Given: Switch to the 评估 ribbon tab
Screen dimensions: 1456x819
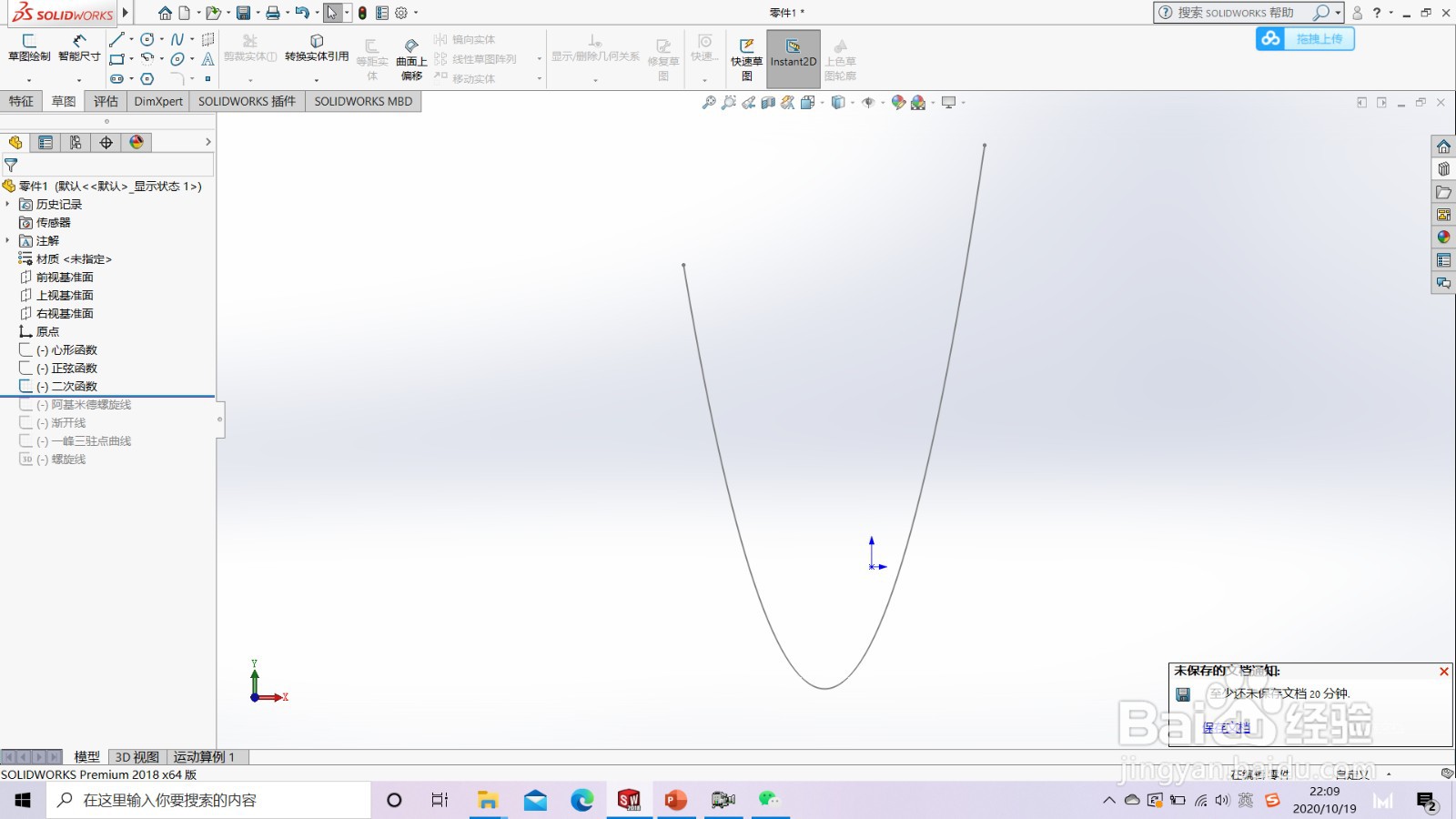Looking at the screenshot, I should coord(106,101).
